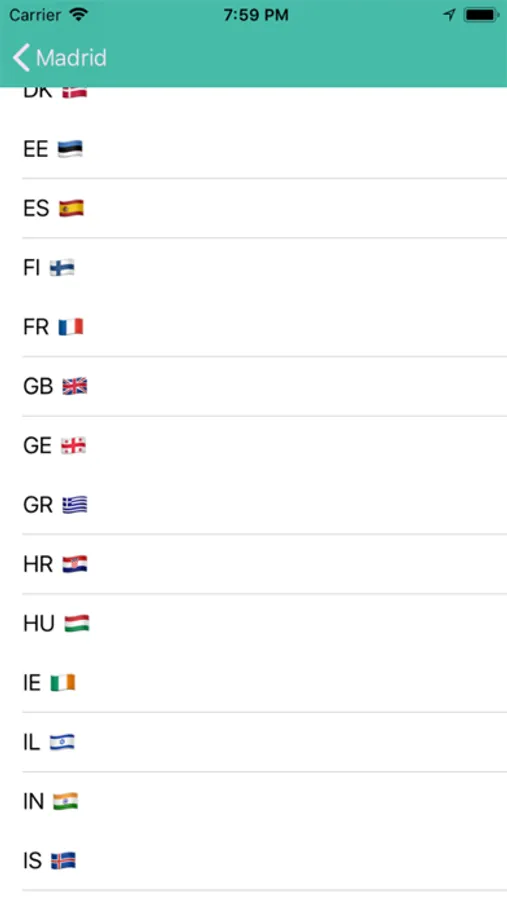507x900 pixels.
Task: Tap the battery indicator icon
Action: click(x=481, y=15)
